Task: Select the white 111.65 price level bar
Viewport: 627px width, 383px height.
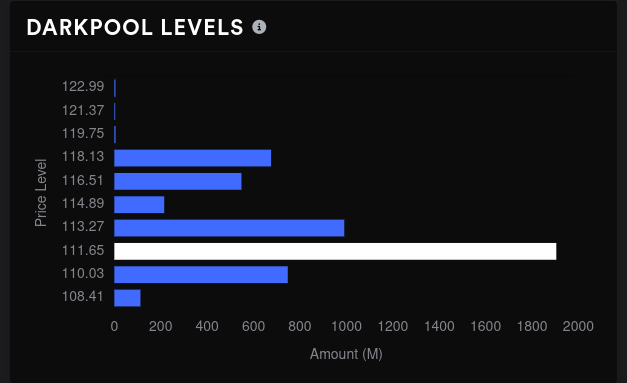Action: click(x=335, y=251)
